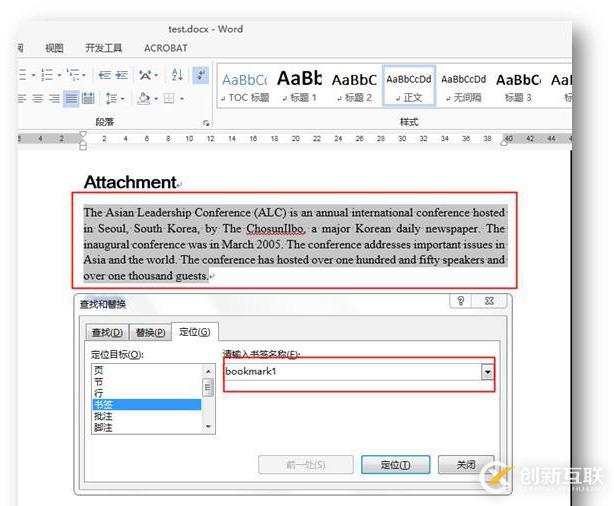Click the underlined word ChosunIlbo

[275, 228]
